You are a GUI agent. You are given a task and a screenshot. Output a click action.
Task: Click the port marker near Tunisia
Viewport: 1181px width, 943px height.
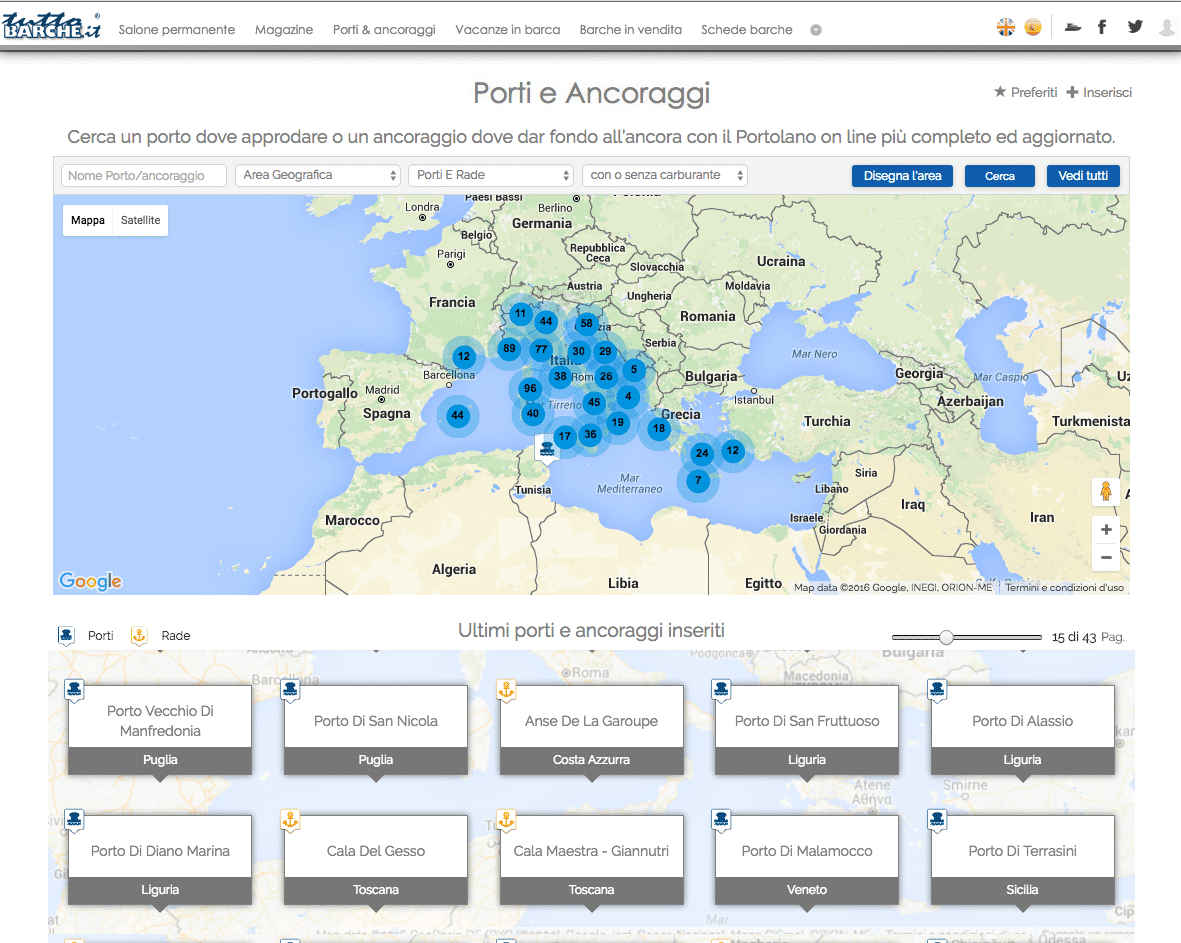pyautogui.click(x=547, y=448)
